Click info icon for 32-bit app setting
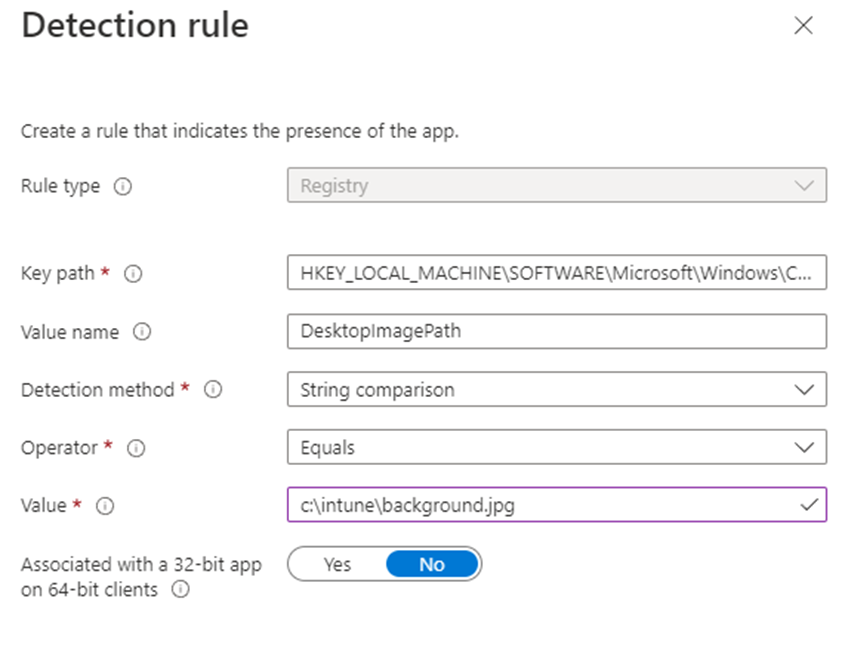The width and height of the screenshot is (845, 648). (180, 590)
